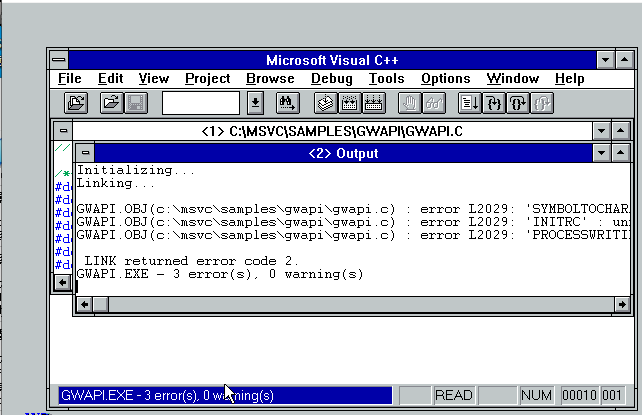Click the Run debugger toolbar icon
This screenshot has width=642, height=415.
click(x=470, y=103)
